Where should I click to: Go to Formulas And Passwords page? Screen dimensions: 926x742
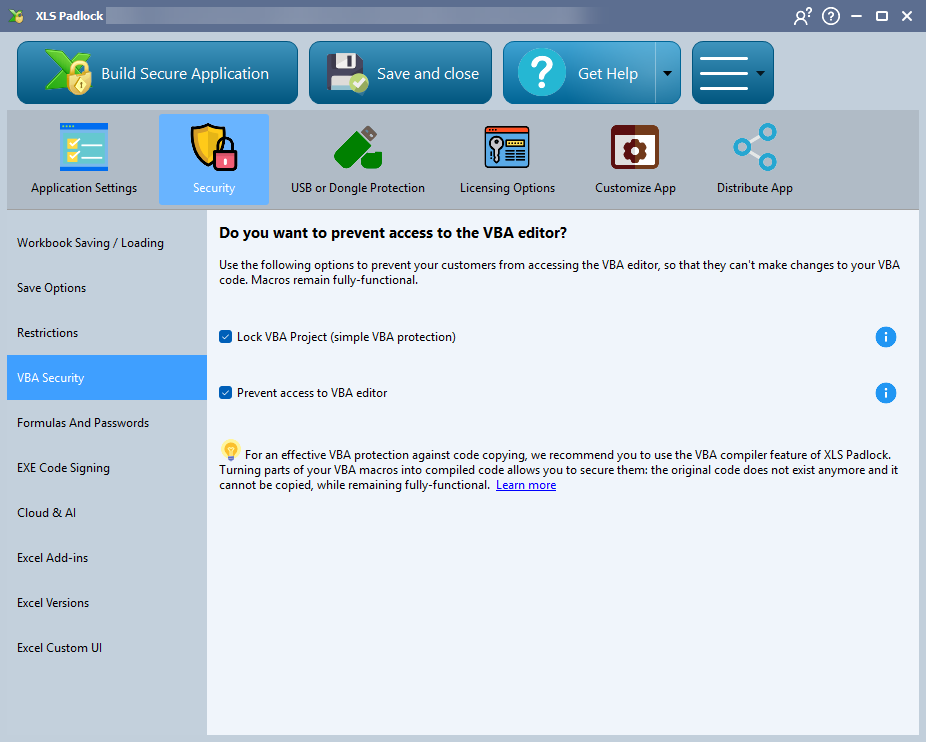coord(107,422)
